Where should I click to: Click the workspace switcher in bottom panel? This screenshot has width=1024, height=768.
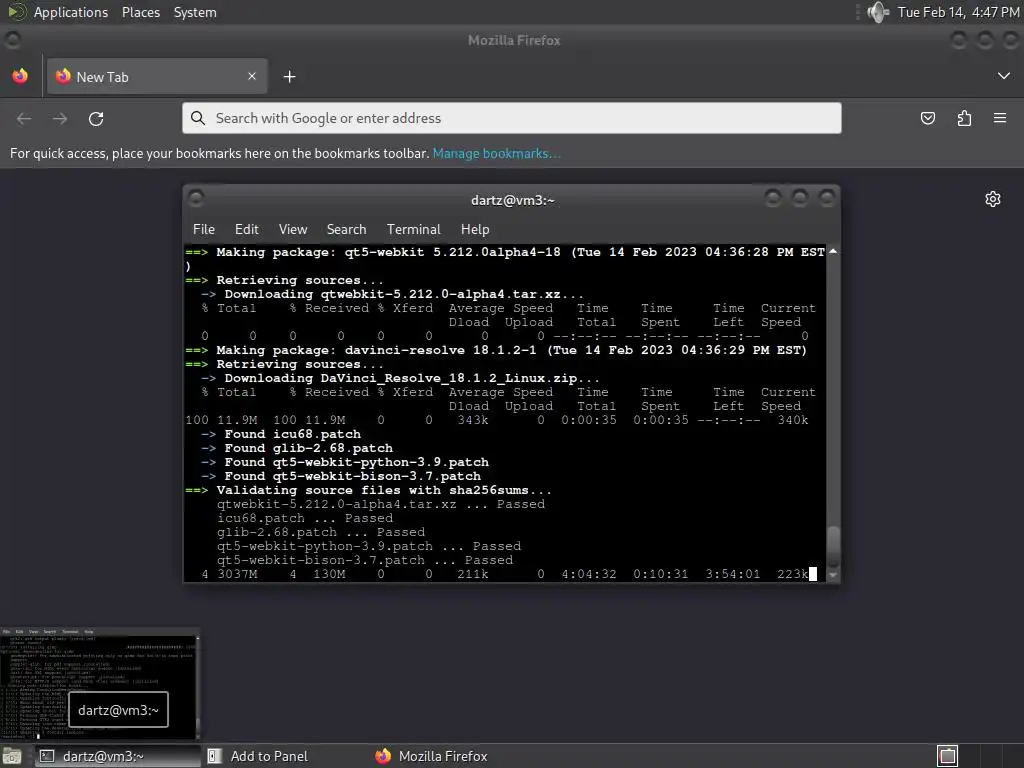948,756
